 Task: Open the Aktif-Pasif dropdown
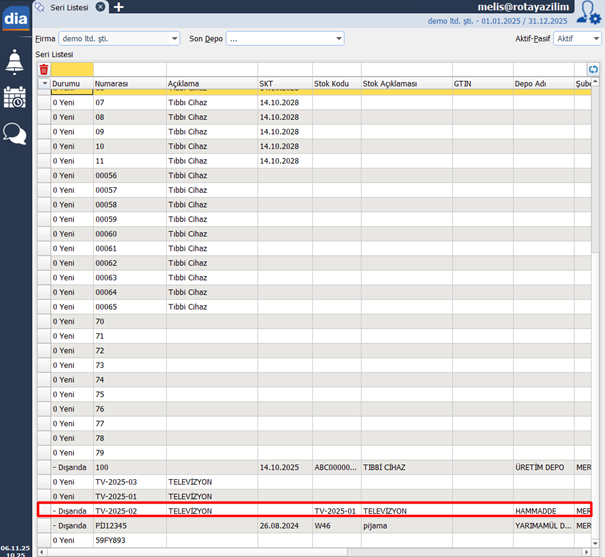596,39
